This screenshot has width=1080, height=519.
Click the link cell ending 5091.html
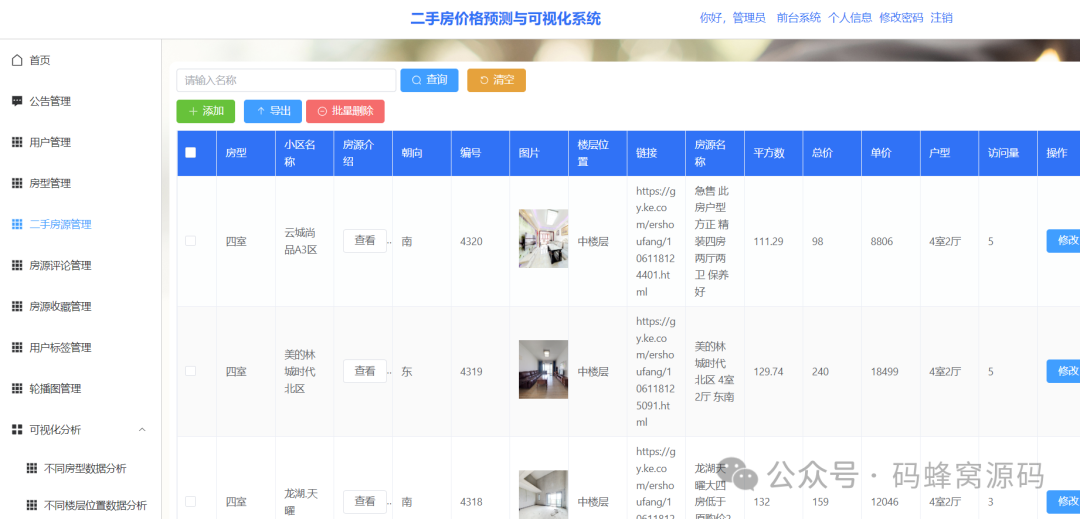[656, 371]
